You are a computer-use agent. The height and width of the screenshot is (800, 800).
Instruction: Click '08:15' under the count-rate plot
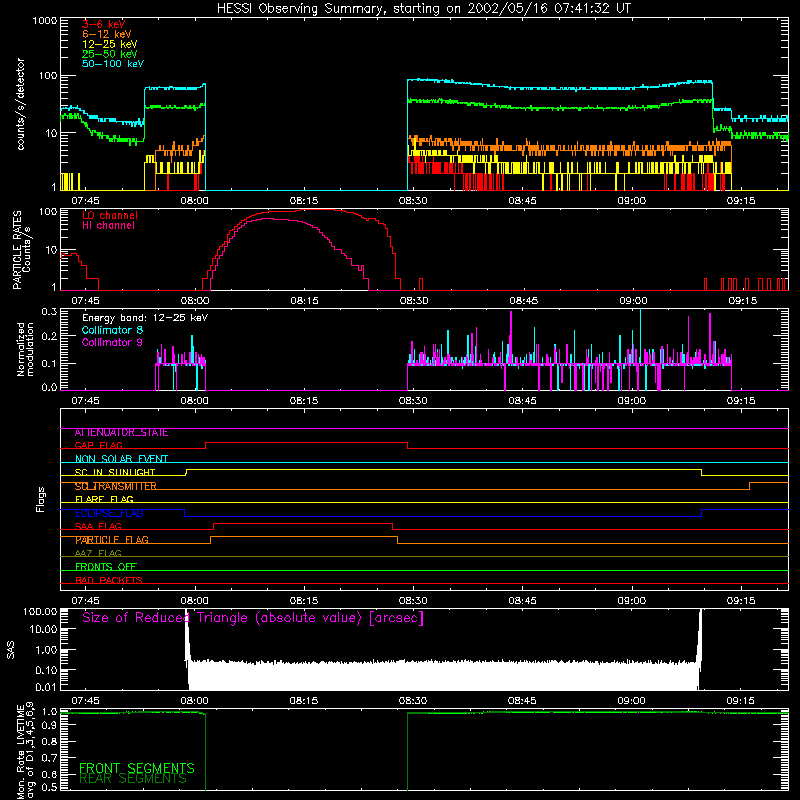[x=304, y=201]
